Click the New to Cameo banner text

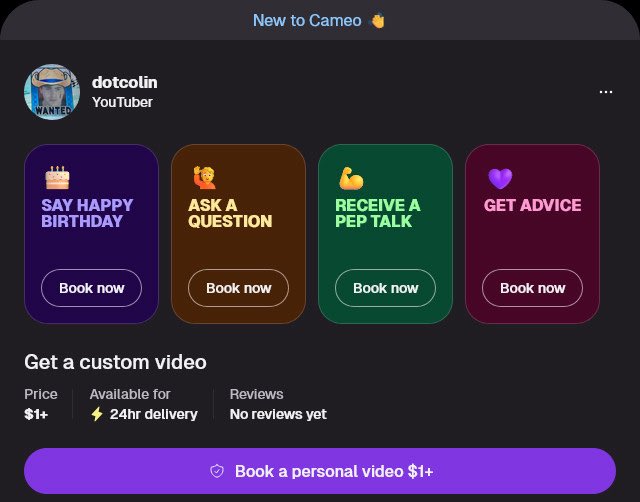coord(307,20)
